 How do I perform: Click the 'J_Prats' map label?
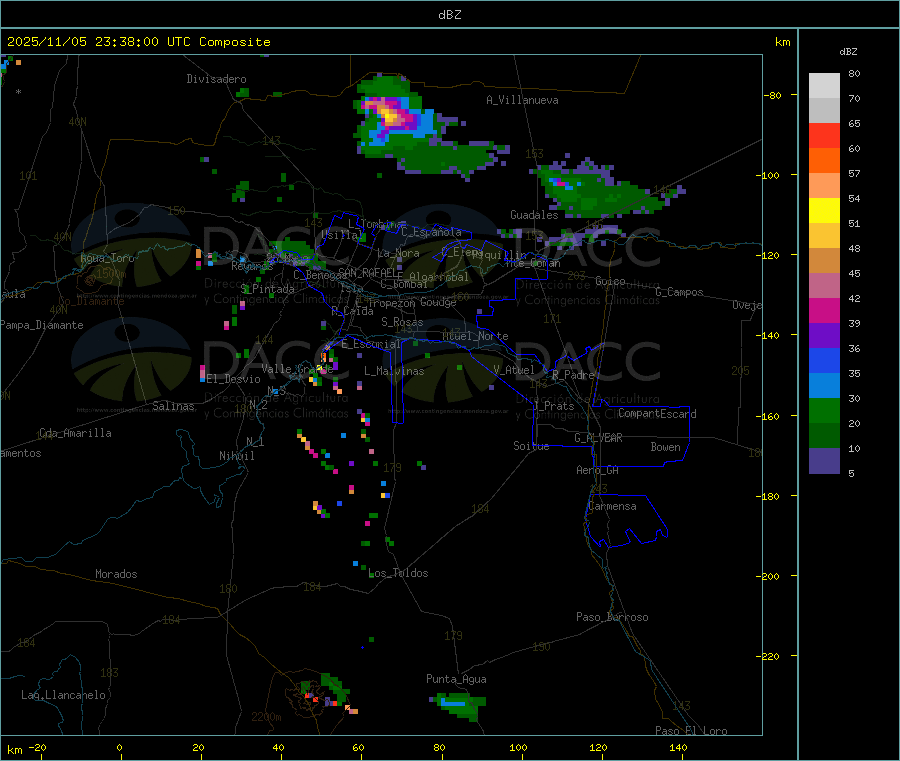click(554, 406)
